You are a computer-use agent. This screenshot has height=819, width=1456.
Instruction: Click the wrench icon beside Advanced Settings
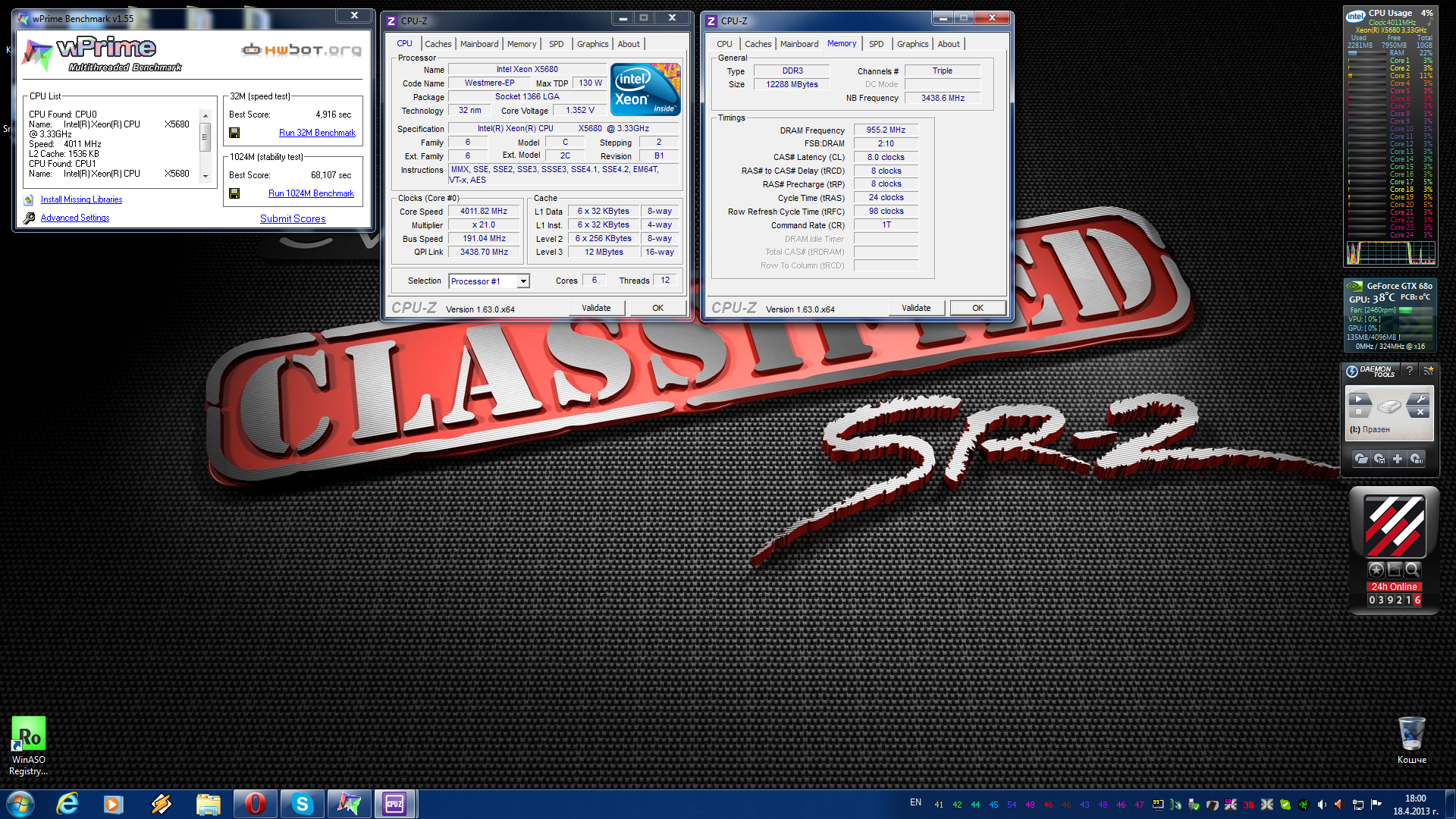click(x=29, y=218)
